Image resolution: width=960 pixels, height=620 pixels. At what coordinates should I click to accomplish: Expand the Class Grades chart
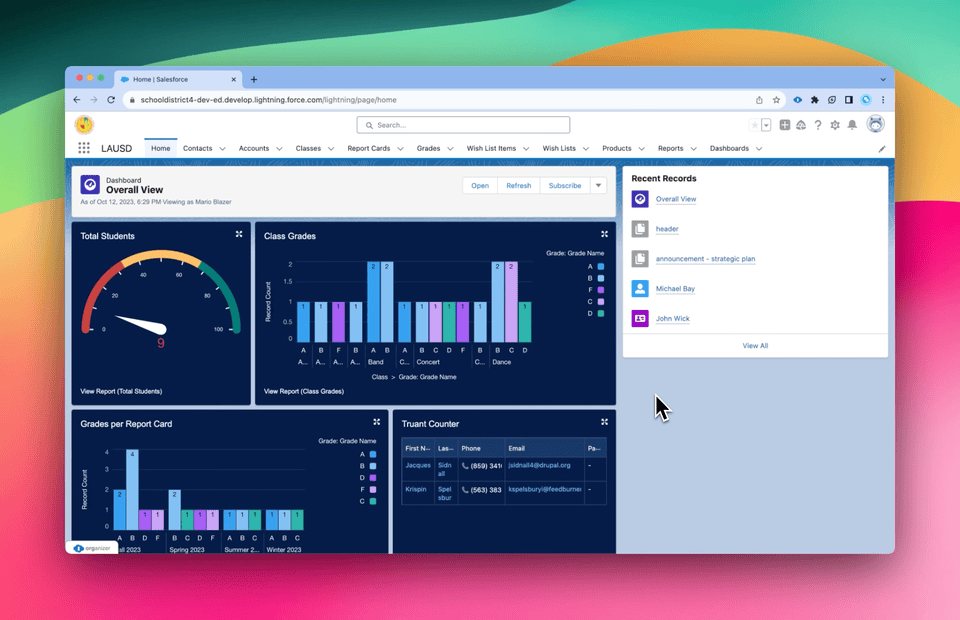coord(604,234)
